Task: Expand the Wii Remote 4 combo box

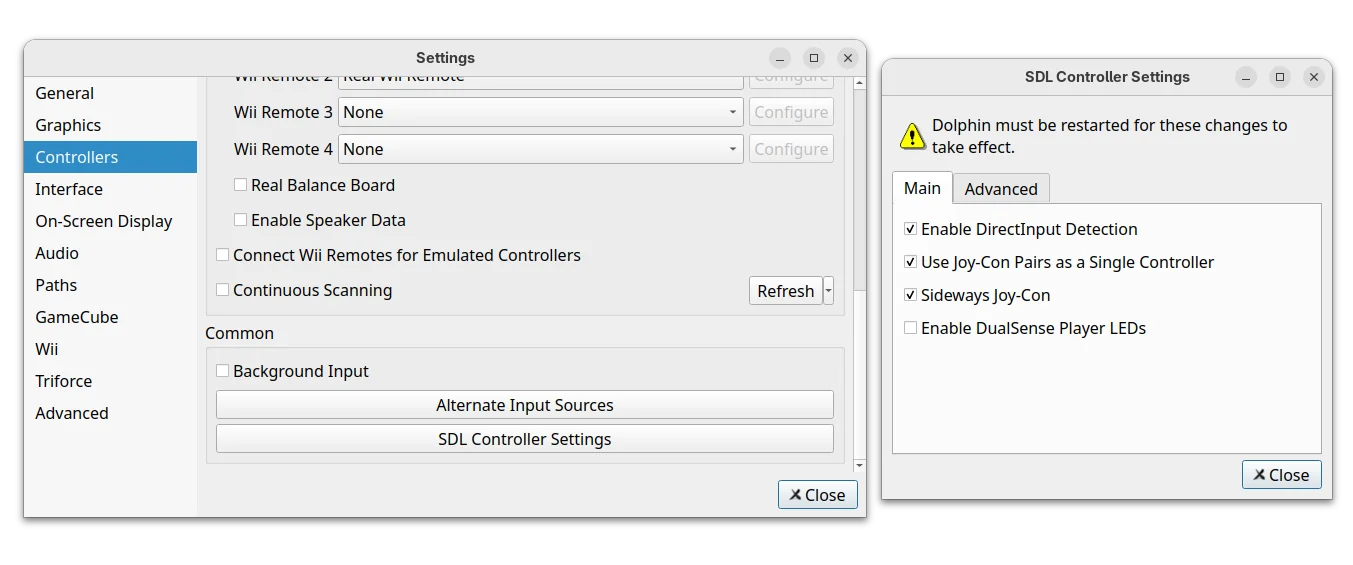Action: (540, 149)
